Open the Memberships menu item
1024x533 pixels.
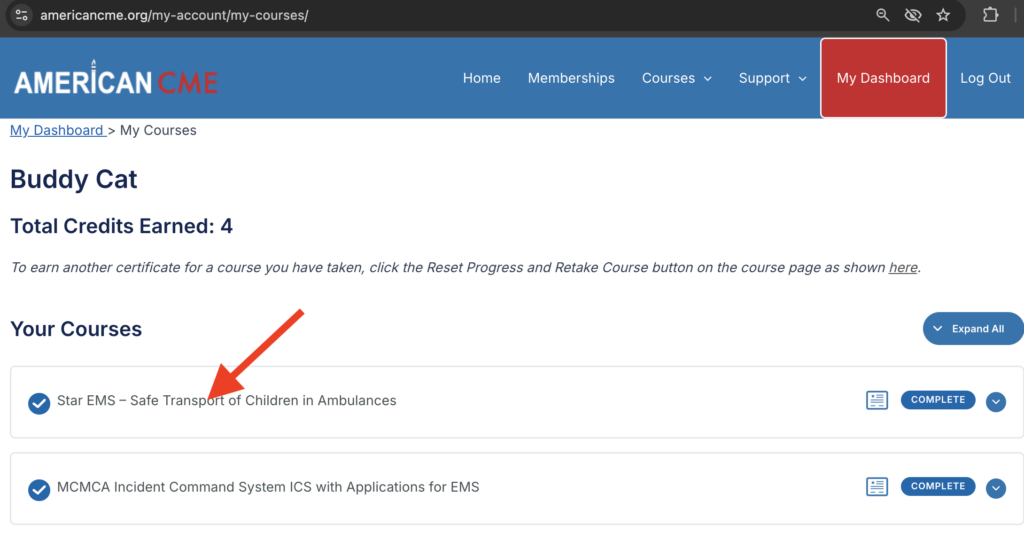[571, 78]
